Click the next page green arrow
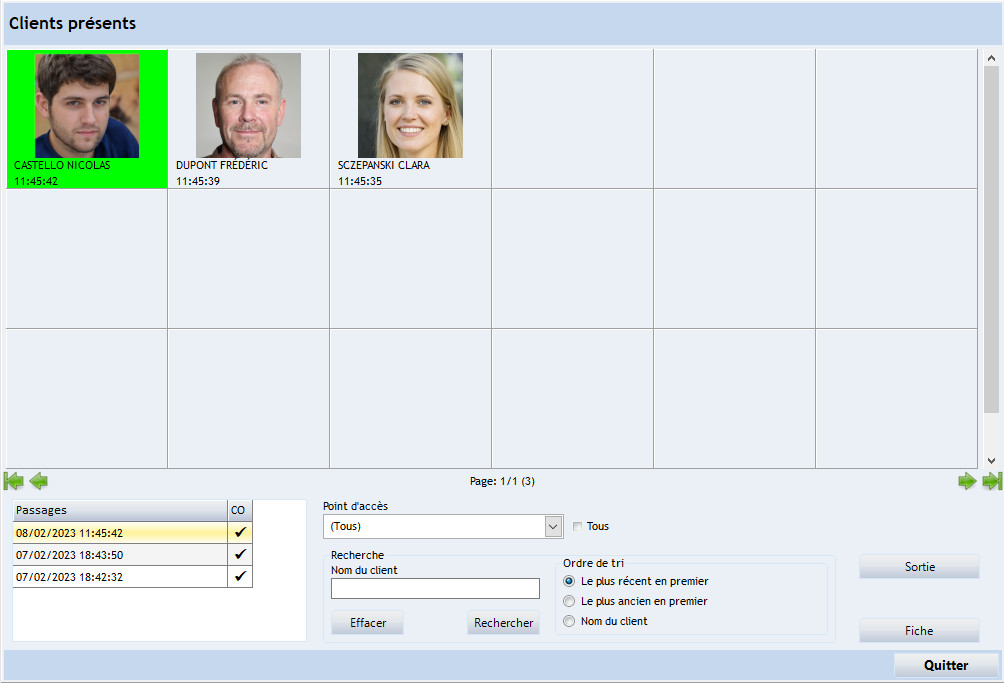Image resolution: width=1004 pixels, height=683 pixels. pyautogui.click(x=967, y=481)
